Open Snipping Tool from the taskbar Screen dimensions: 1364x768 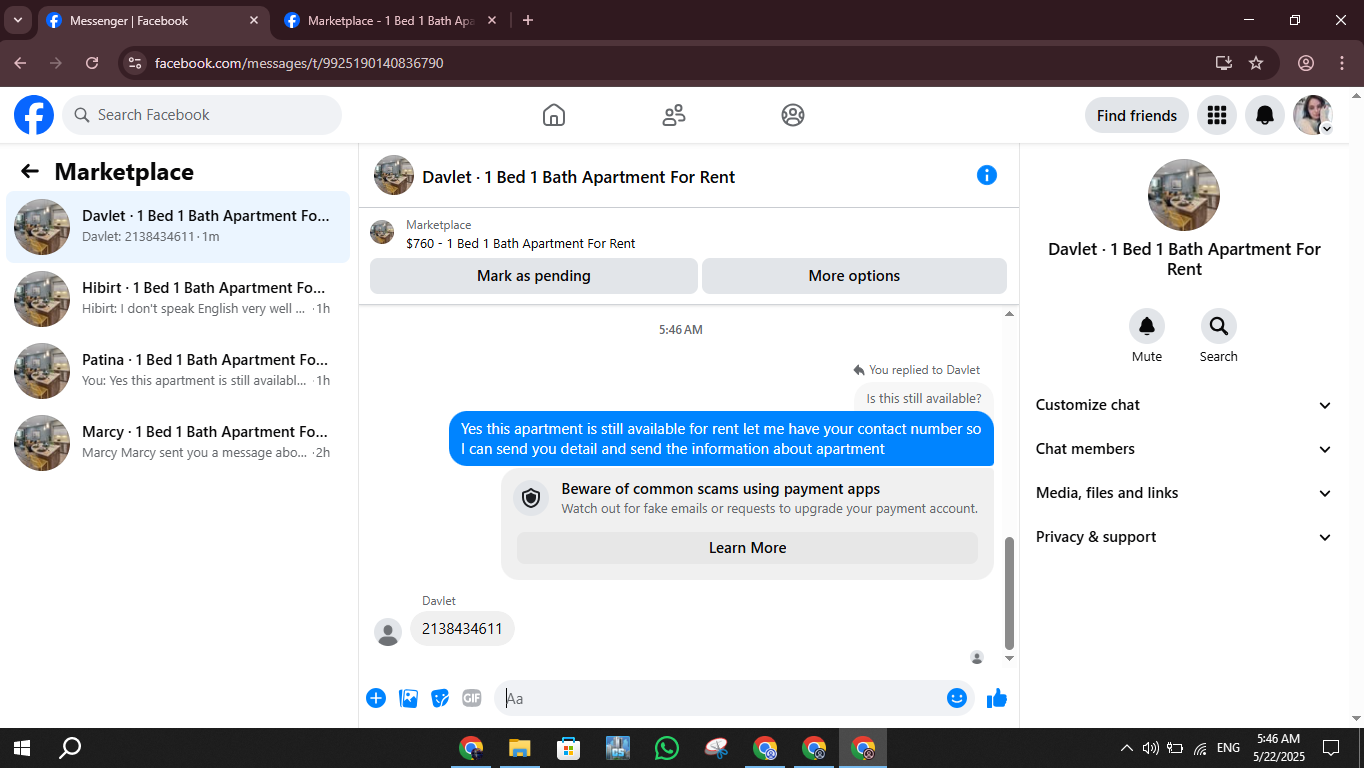(716, 748)
